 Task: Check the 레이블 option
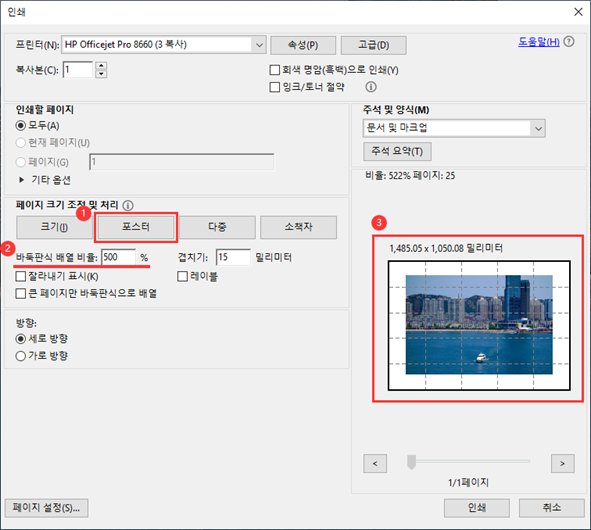pyautogui.click(x=182, y=277)
